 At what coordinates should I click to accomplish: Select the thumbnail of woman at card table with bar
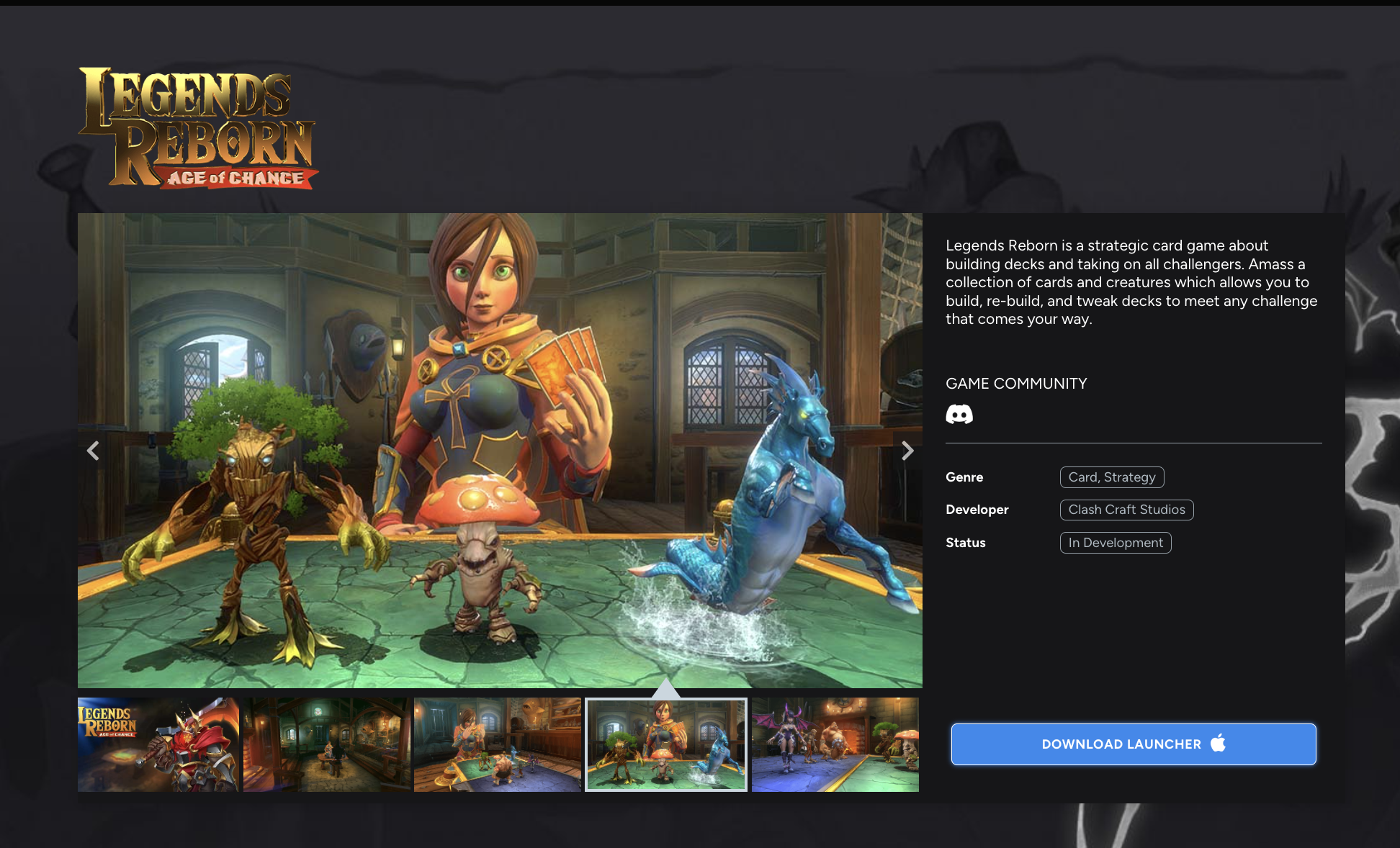point(498,744)
